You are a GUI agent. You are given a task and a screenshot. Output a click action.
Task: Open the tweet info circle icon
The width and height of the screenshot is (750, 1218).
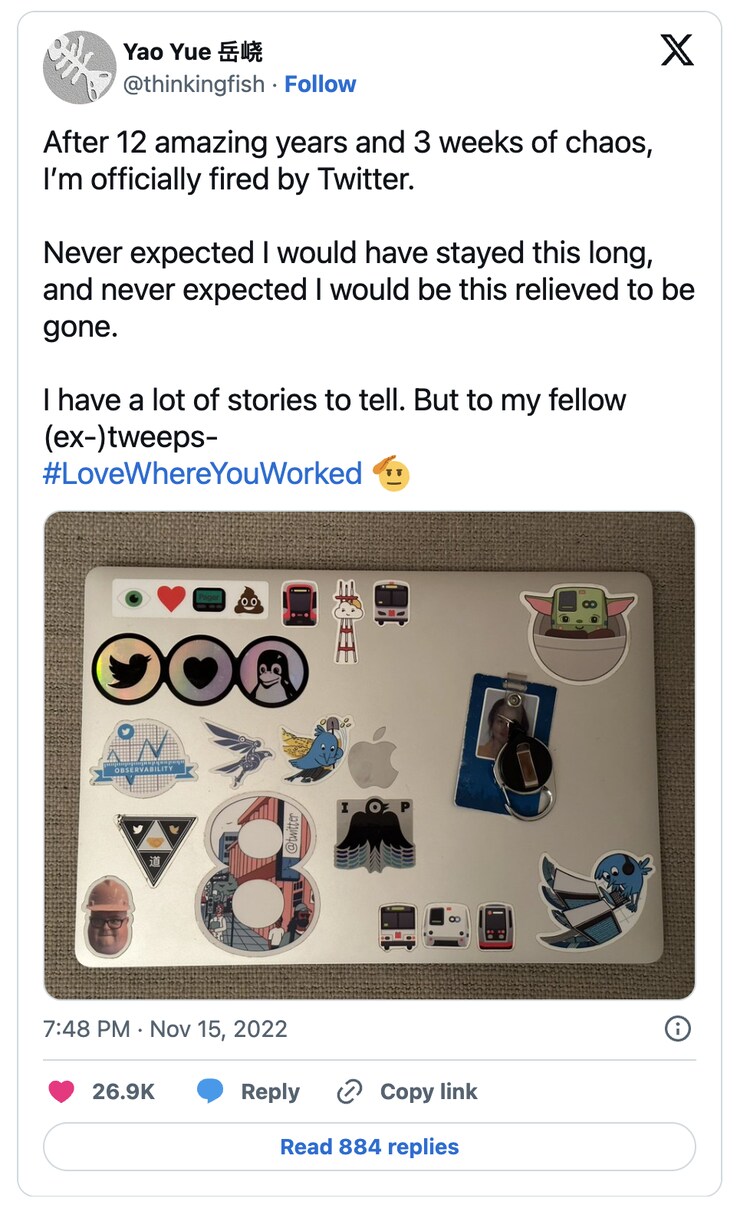(678, 1029)
